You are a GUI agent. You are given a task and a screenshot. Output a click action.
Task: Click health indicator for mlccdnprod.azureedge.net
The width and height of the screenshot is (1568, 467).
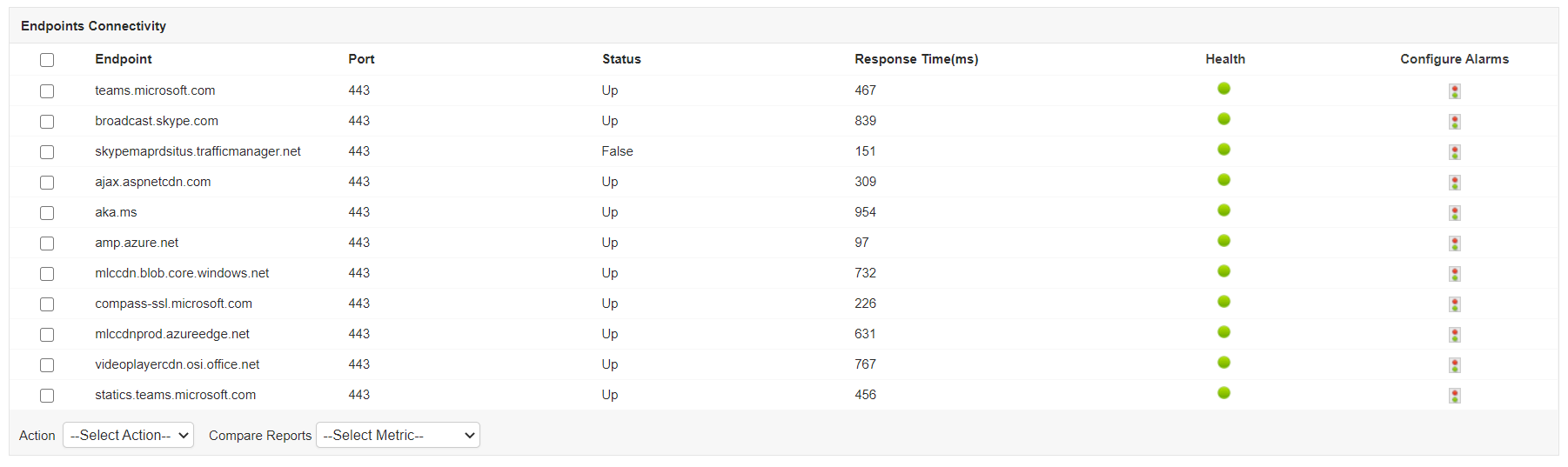pos(1223,332)
